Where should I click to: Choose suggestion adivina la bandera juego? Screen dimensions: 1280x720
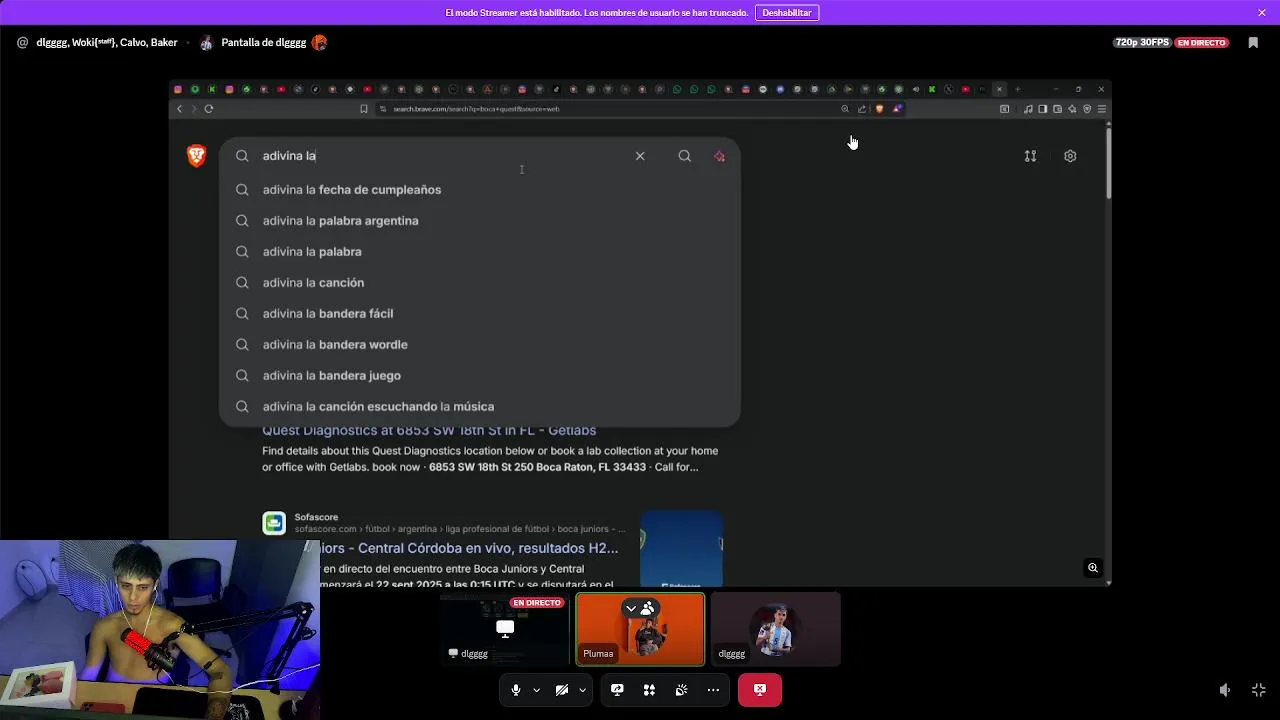coord(480,376)
